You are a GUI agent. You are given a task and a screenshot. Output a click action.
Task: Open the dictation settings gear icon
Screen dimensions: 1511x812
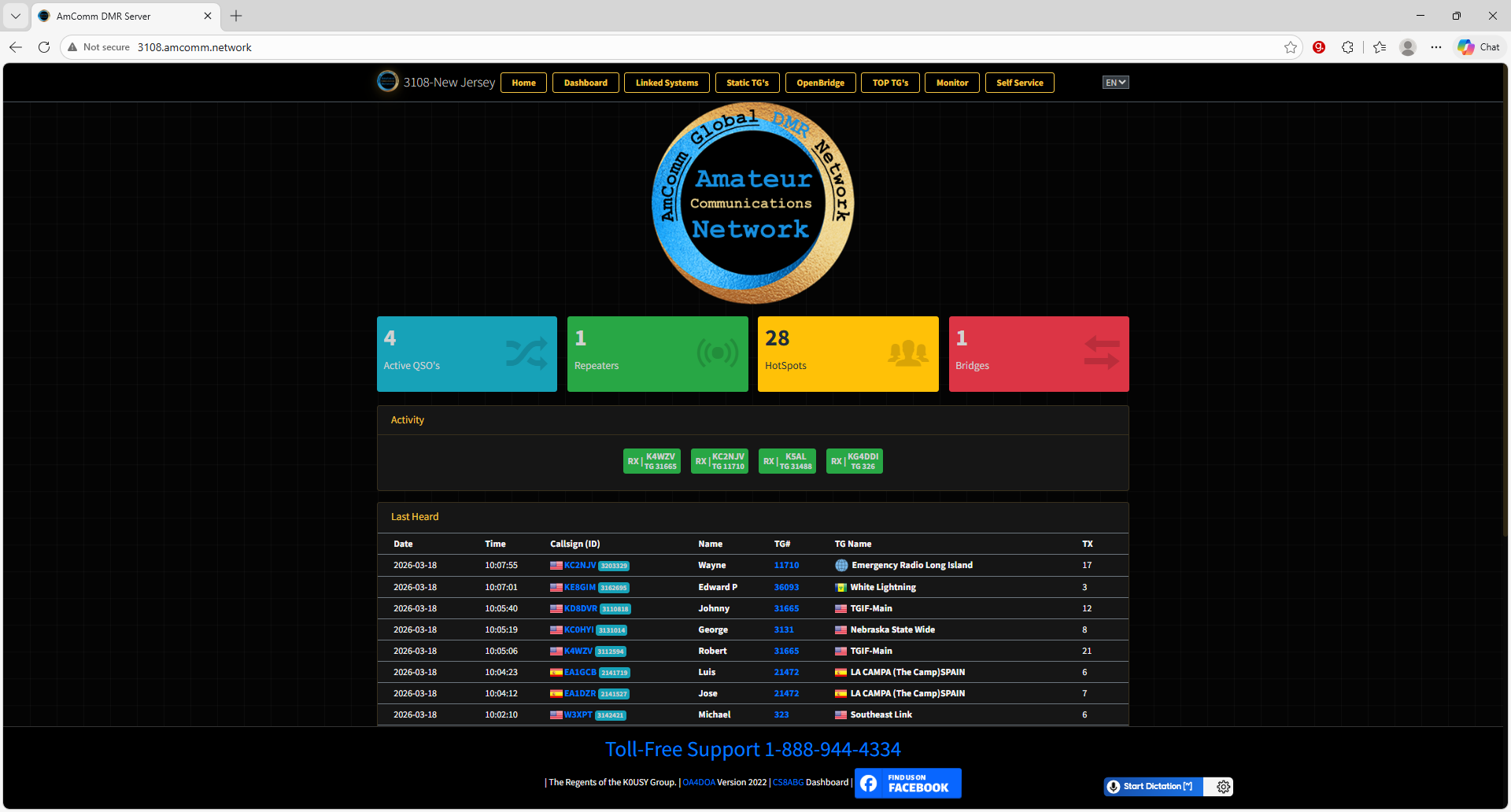(x=1222, y=786)
